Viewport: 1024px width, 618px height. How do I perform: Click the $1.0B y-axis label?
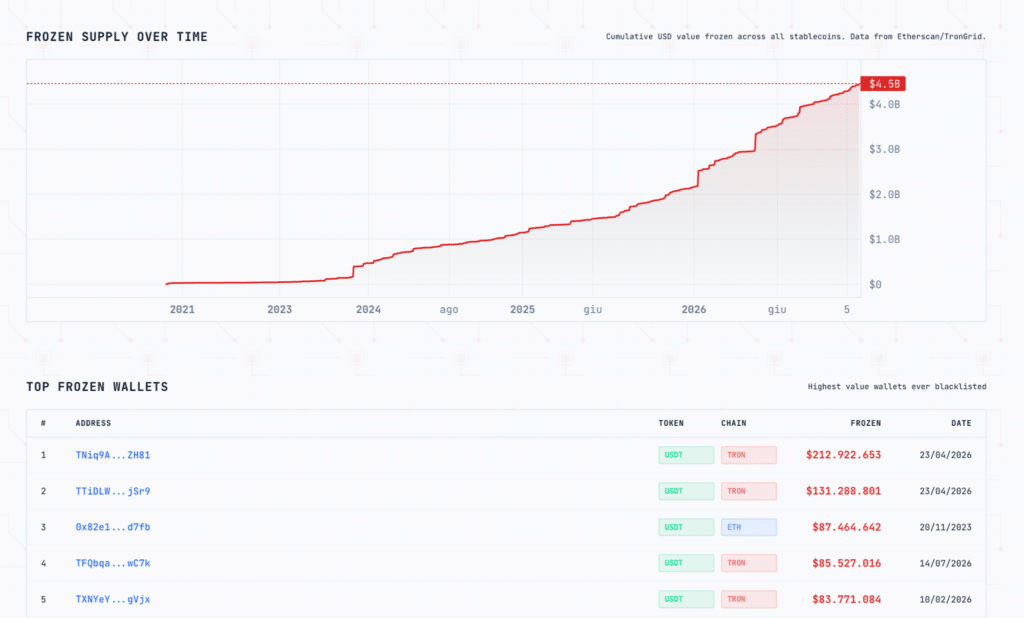coord(884,240)
